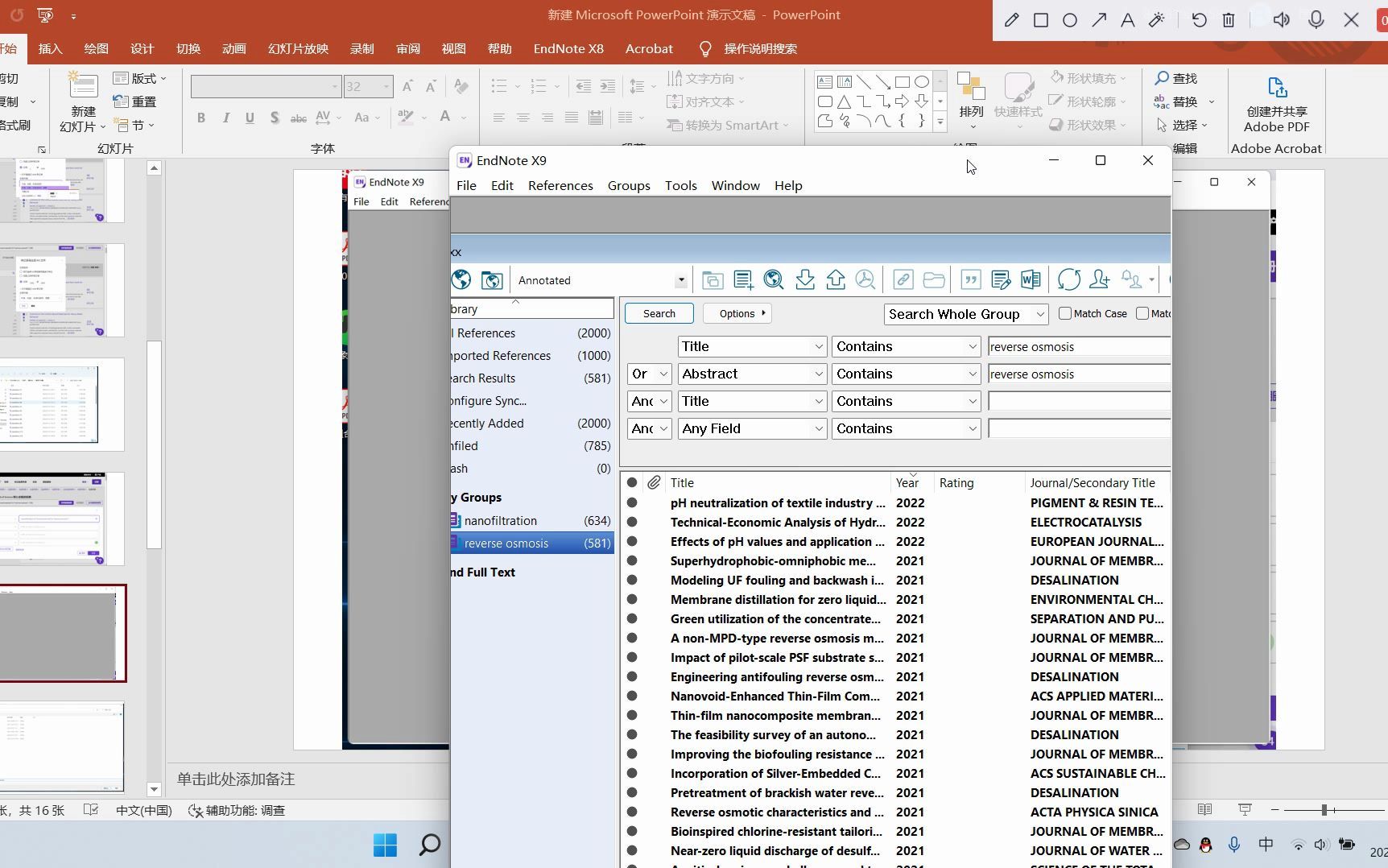Image resolution: width=1388 pixels, height=868 pixels.
Task: Click the EndNote Export up-arrow icon
Action: [836, 279]
